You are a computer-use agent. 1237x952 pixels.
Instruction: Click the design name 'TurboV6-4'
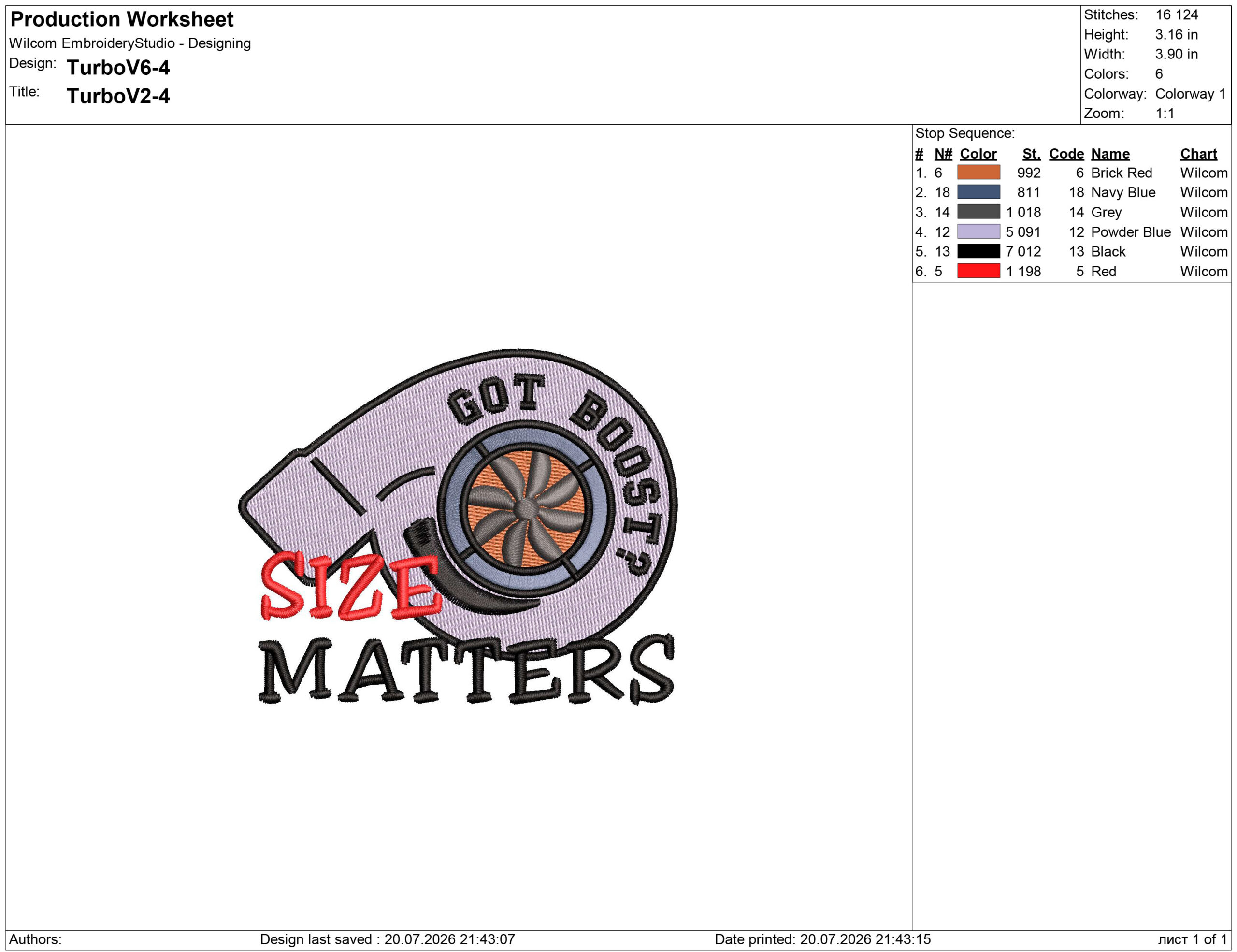tap(118, 68)
